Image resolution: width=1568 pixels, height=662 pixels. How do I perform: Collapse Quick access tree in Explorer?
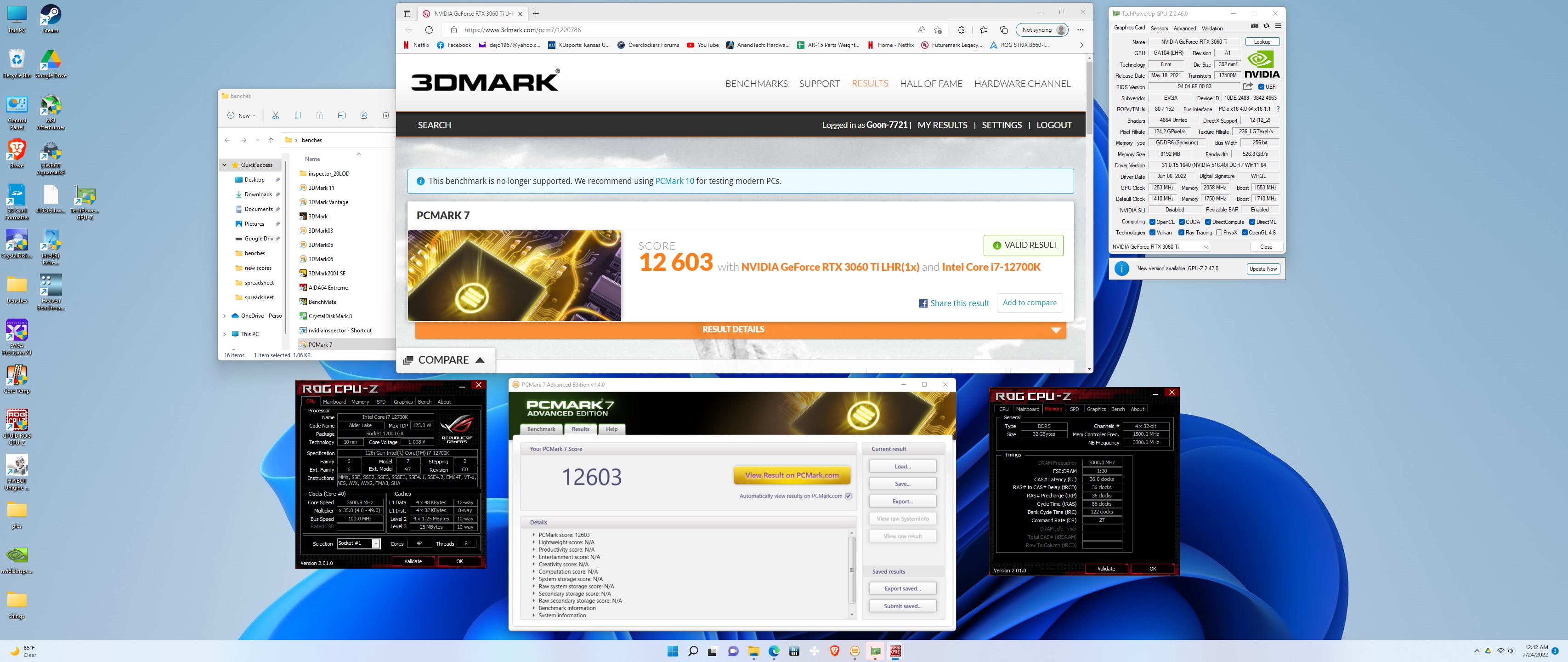pos(225,165)
